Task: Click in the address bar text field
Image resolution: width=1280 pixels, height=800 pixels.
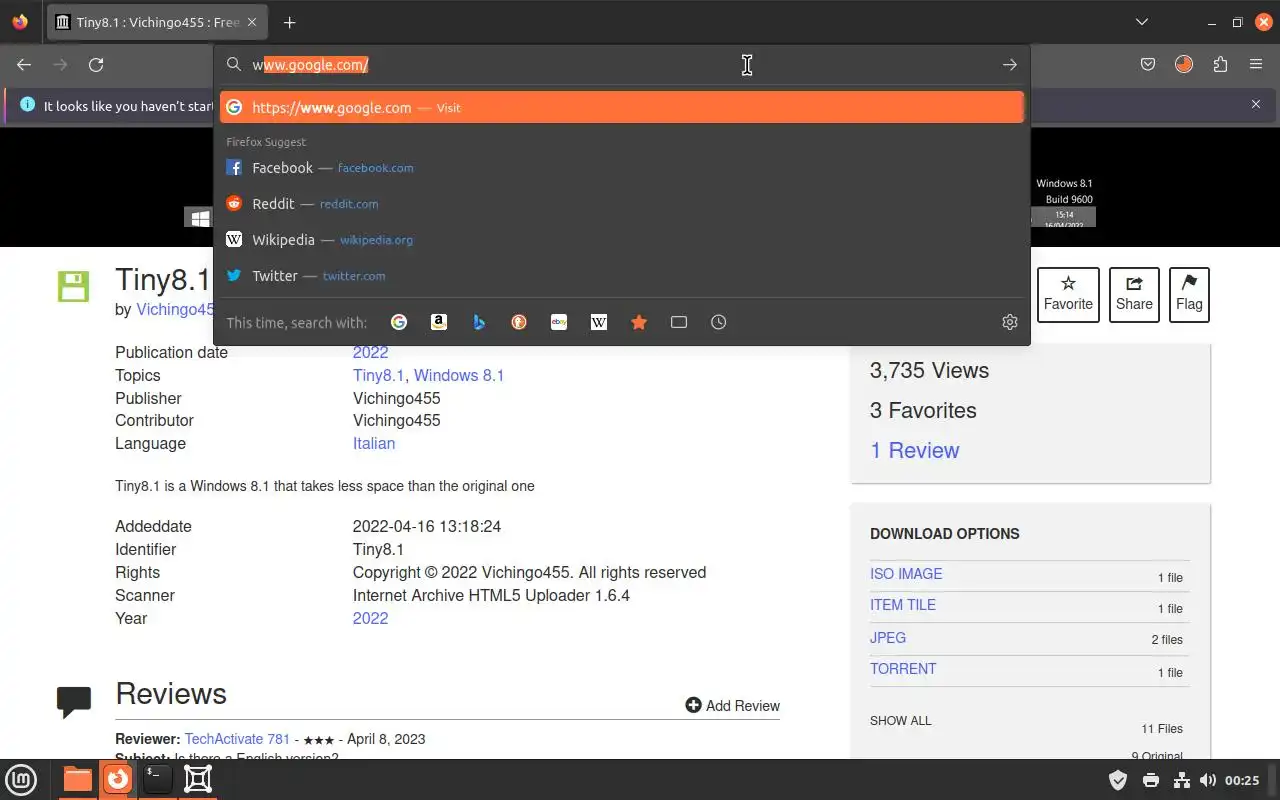Action: (x=620, y=65)
